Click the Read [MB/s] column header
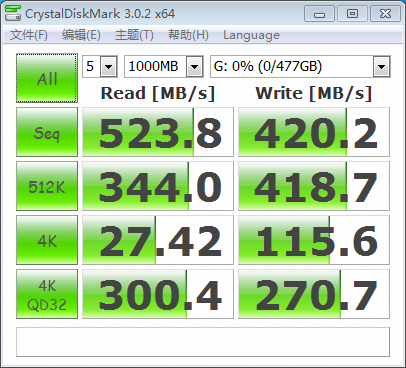This screenshot has width=406, height=368. [158, 93]
